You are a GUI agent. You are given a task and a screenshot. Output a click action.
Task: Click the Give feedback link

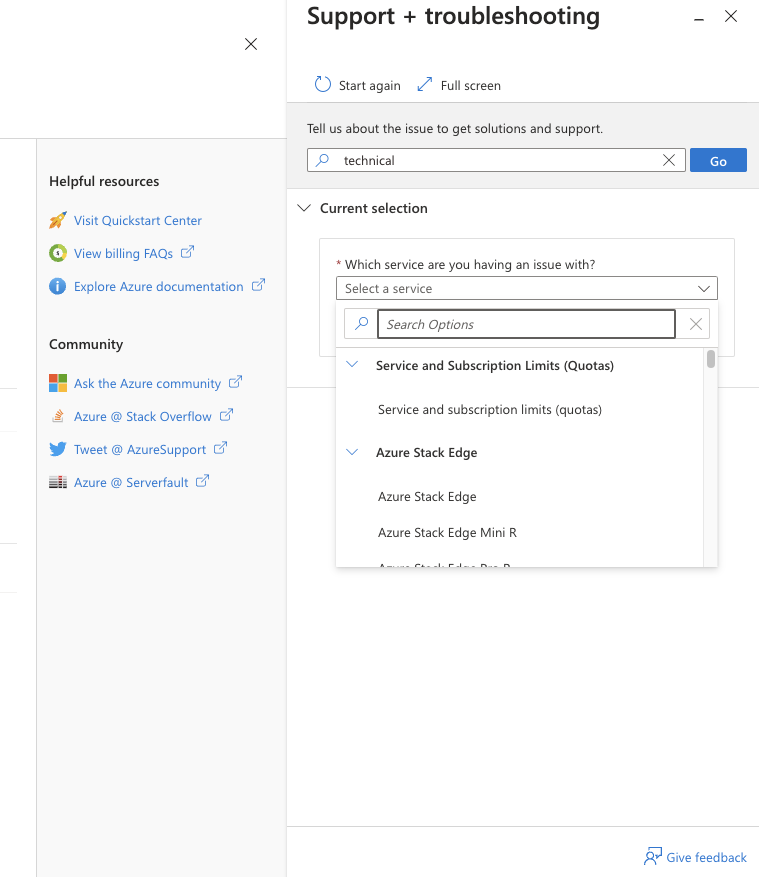click(x=706, y=857)
